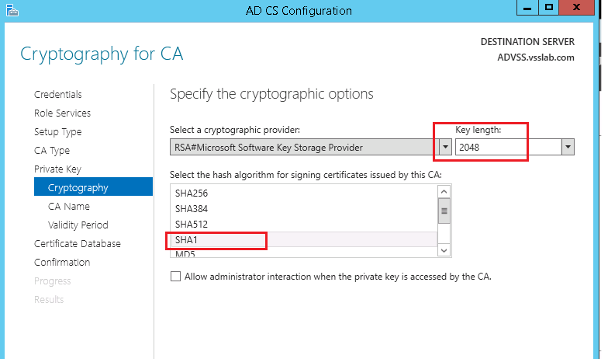Click the hash list scroll up arrow
Image resolution: width=602 pixels, height=360 pixels.
[x=444, y=192]
